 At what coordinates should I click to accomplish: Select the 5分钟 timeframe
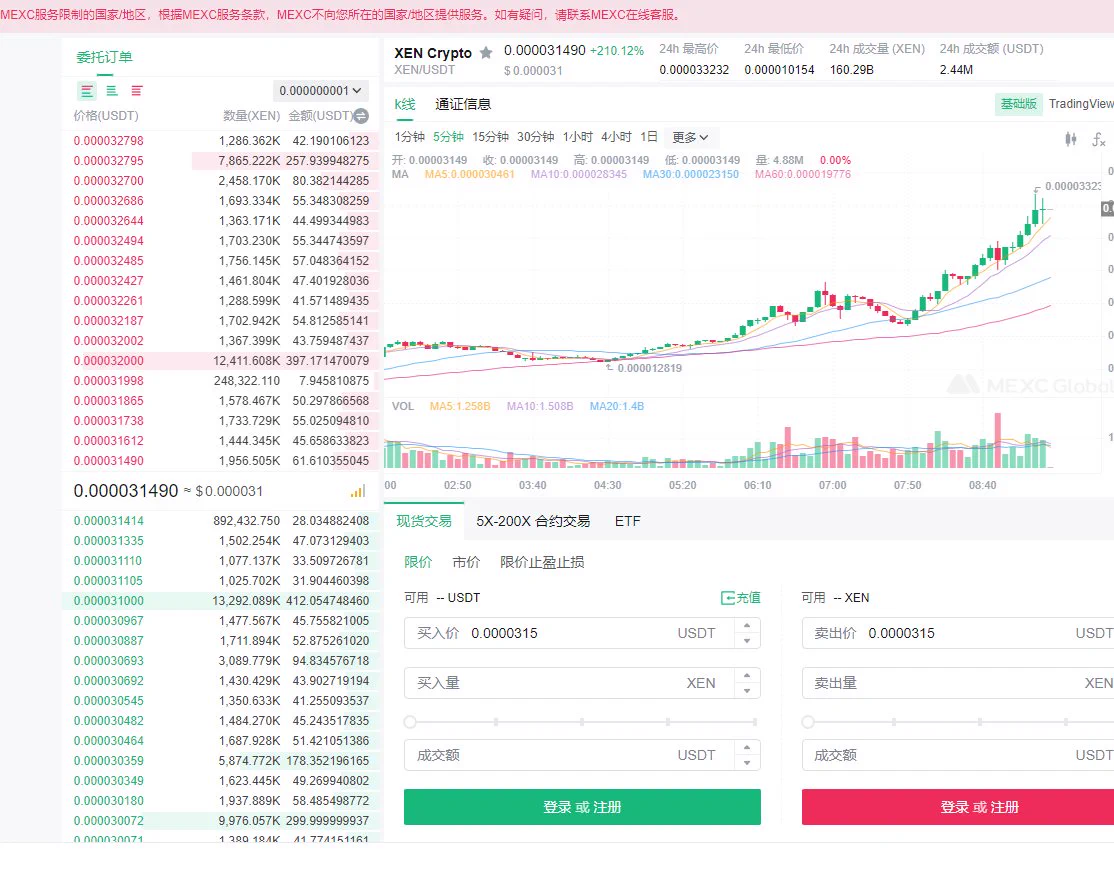[448, 136]
